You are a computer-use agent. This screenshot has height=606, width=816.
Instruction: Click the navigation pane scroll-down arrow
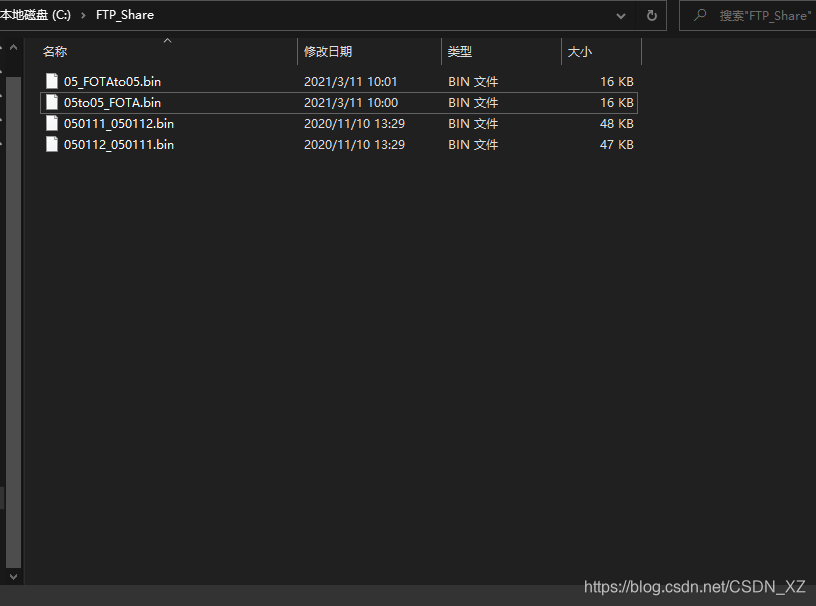(x=14, y=576)
